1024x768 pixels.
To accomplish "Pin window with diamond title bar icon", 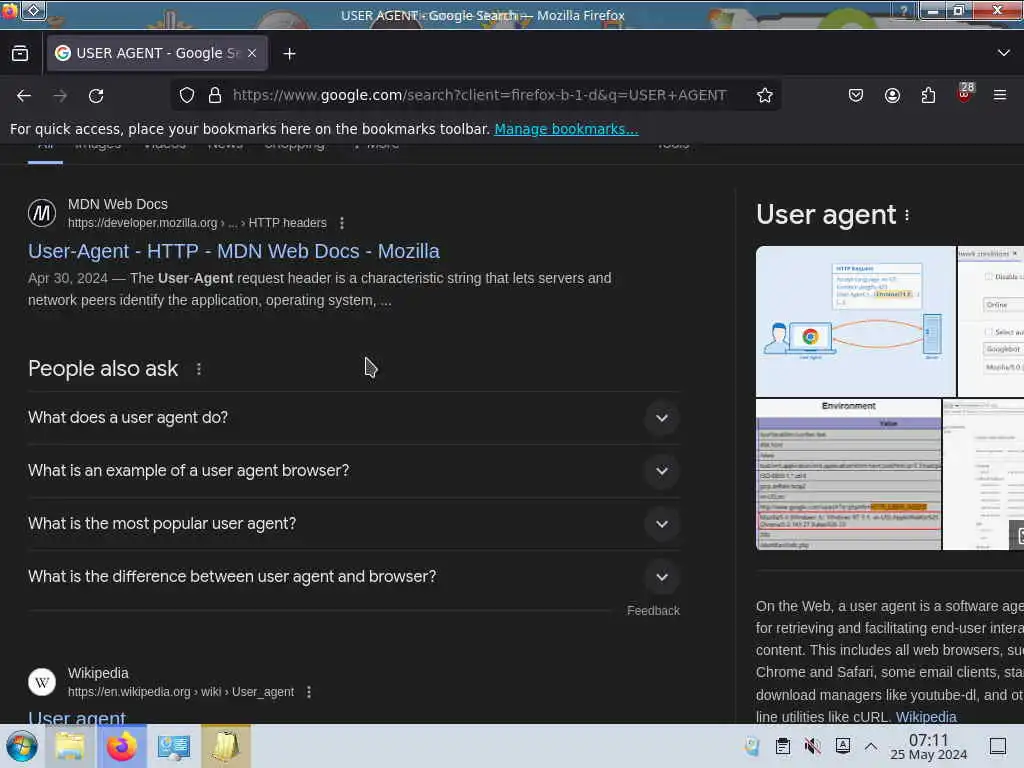I will pos(34,10).
